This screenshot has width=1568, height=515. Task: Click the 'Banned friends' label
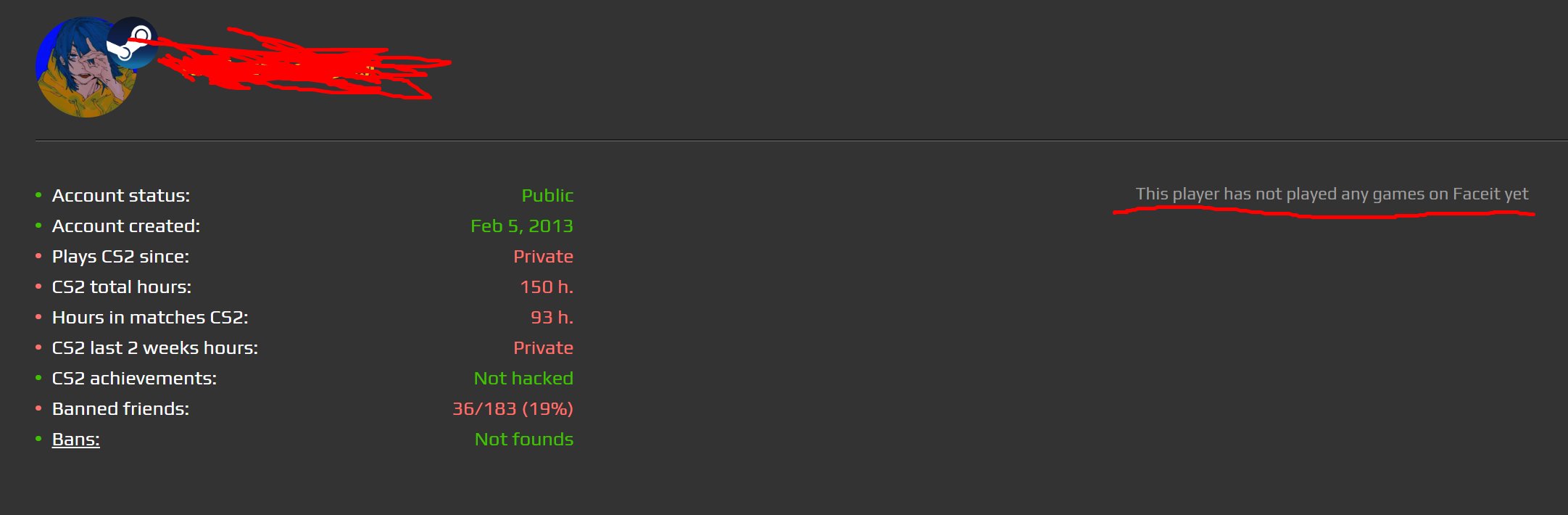(x=121, y=409)
